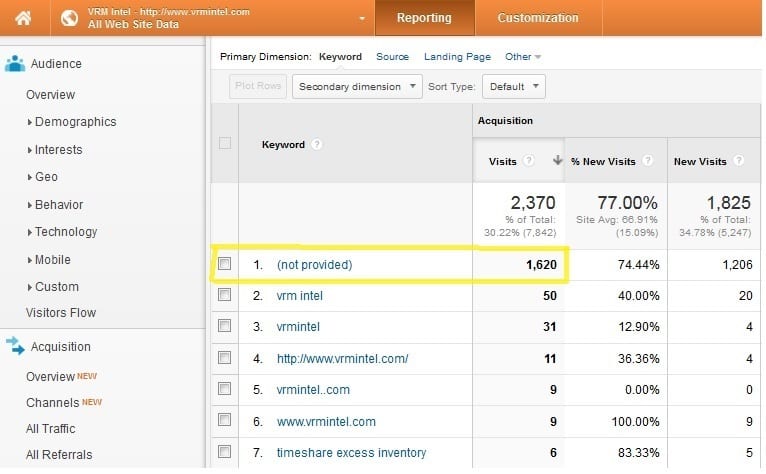Click help icon beside % New Visits
This screenshot has height=474, width=766.
tap(648, 161)
